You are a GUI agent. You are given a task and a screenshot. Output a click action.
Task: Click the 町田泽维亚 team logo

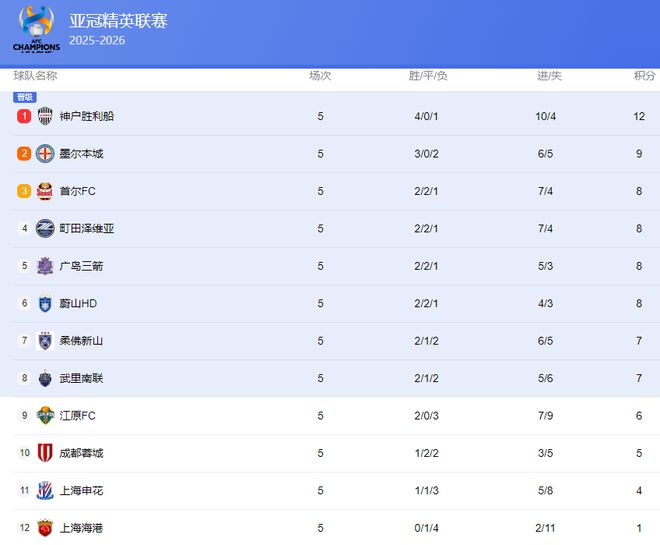pyautogui.click(x=45, y=228)
